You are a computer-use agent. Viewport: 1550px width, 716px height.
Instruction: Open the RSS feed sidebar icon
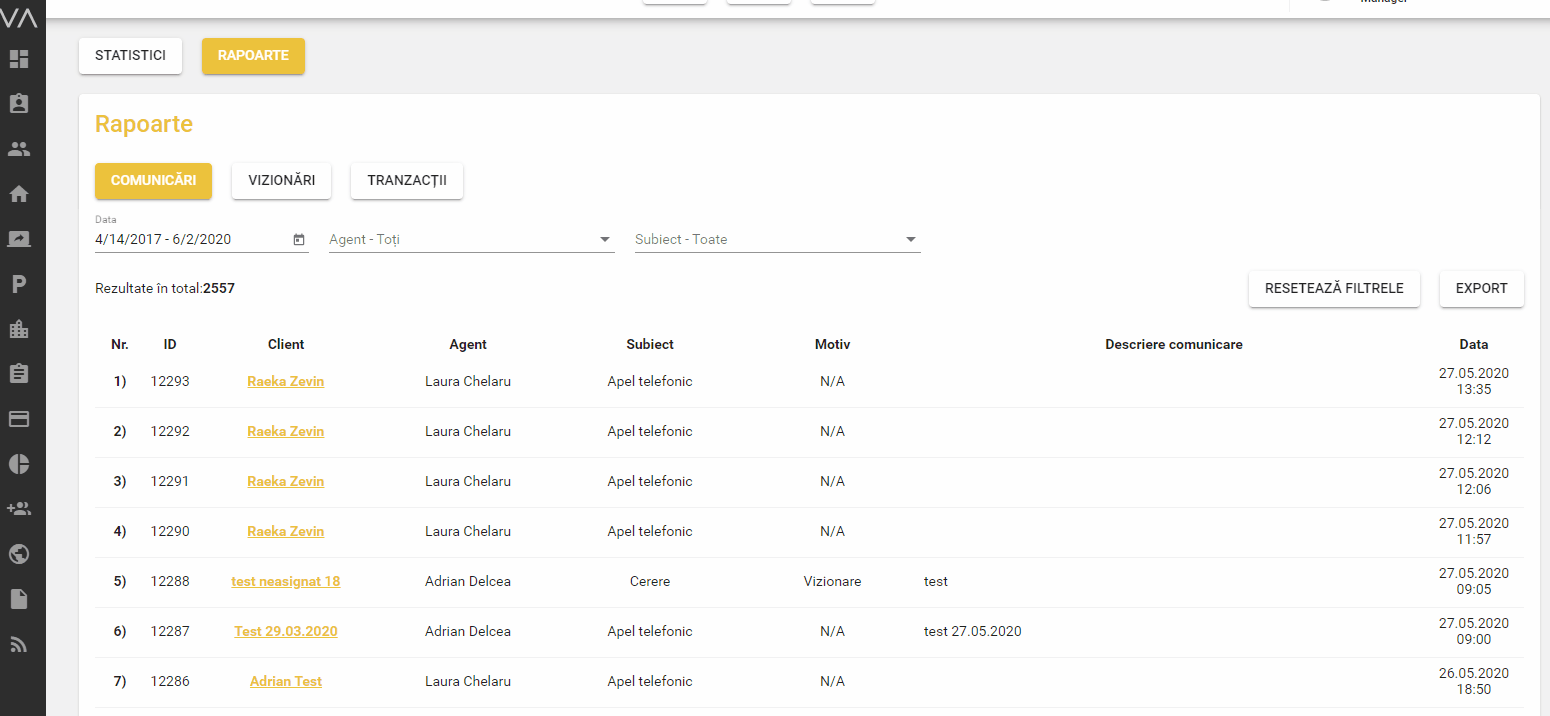[x=19, y=644]
